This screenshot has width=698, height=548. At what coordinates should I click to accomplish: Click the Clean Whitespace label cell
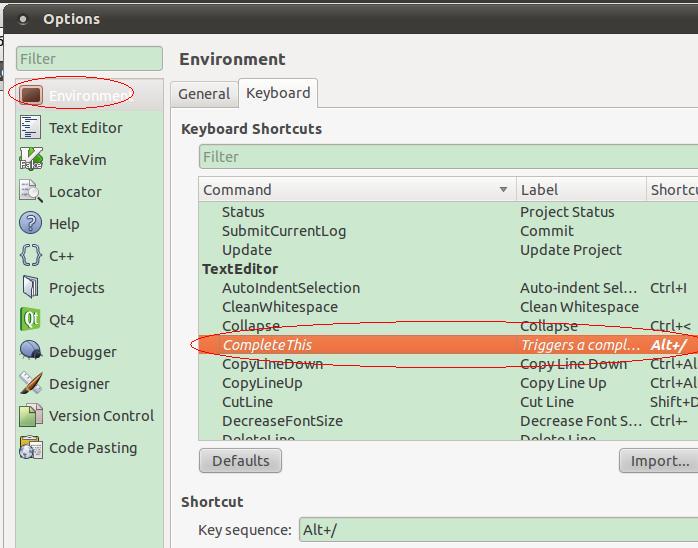pos(579,307)
